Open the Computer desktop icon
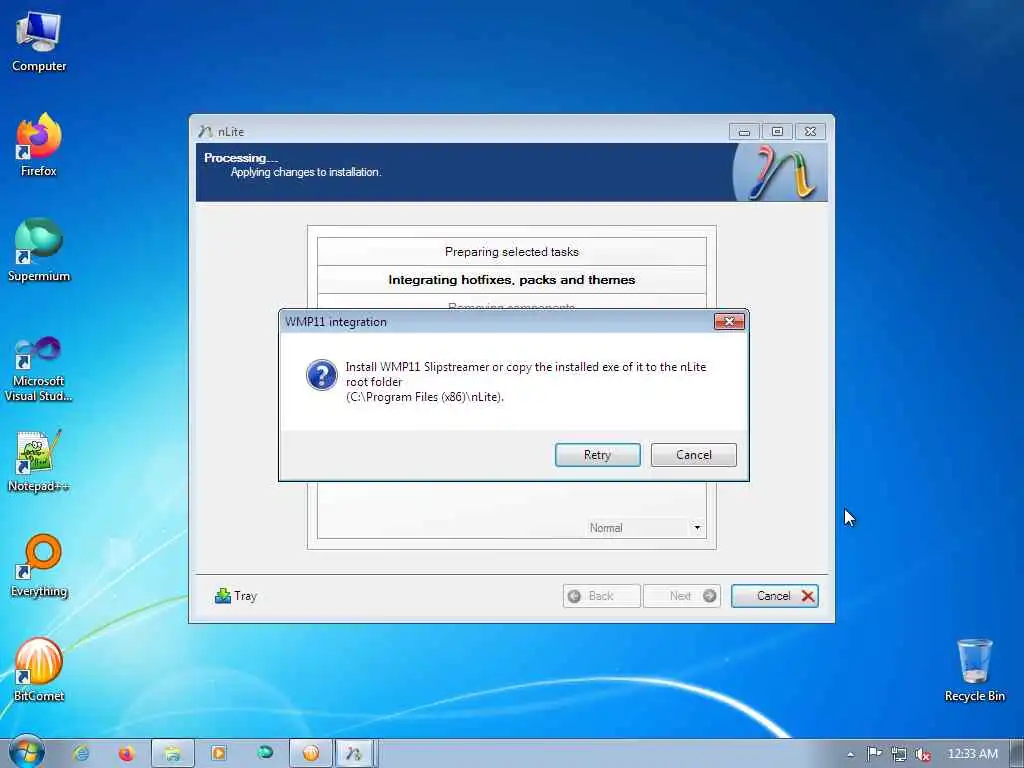Screen dimensions: 1024x768 click(x=39, y=42)
